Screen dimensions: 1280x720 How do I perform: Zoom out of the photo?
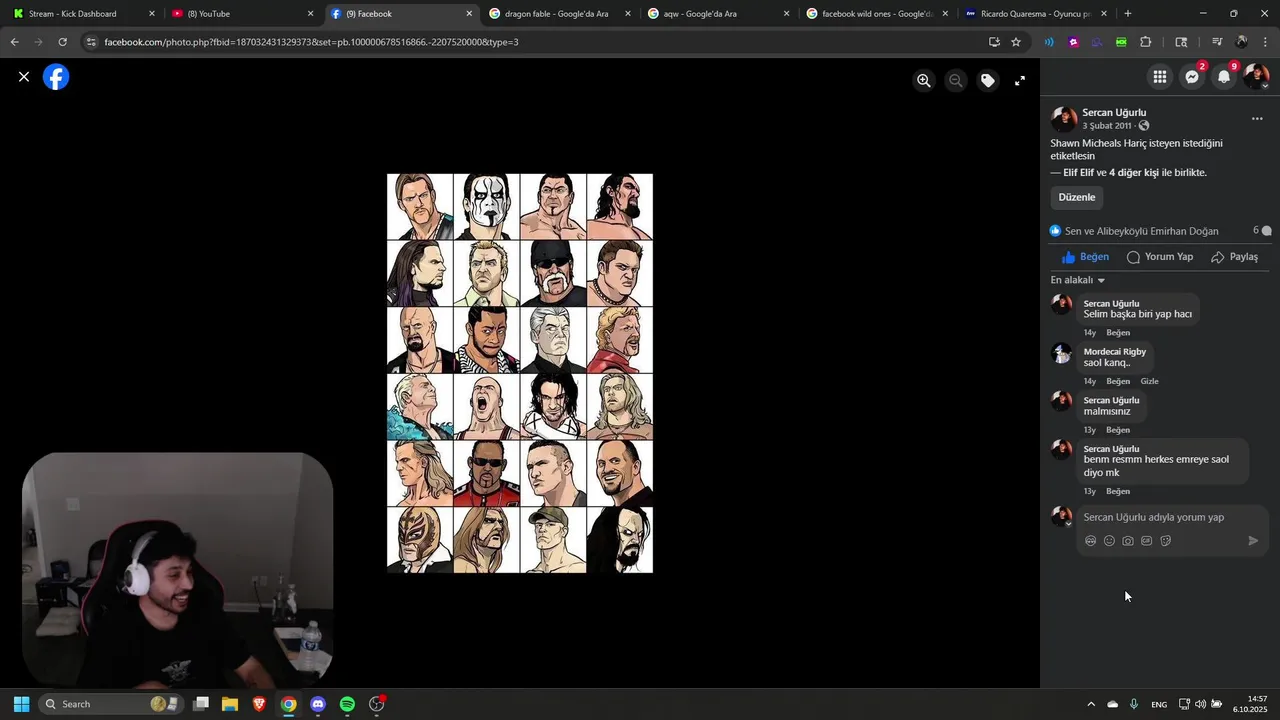[956, 81]
